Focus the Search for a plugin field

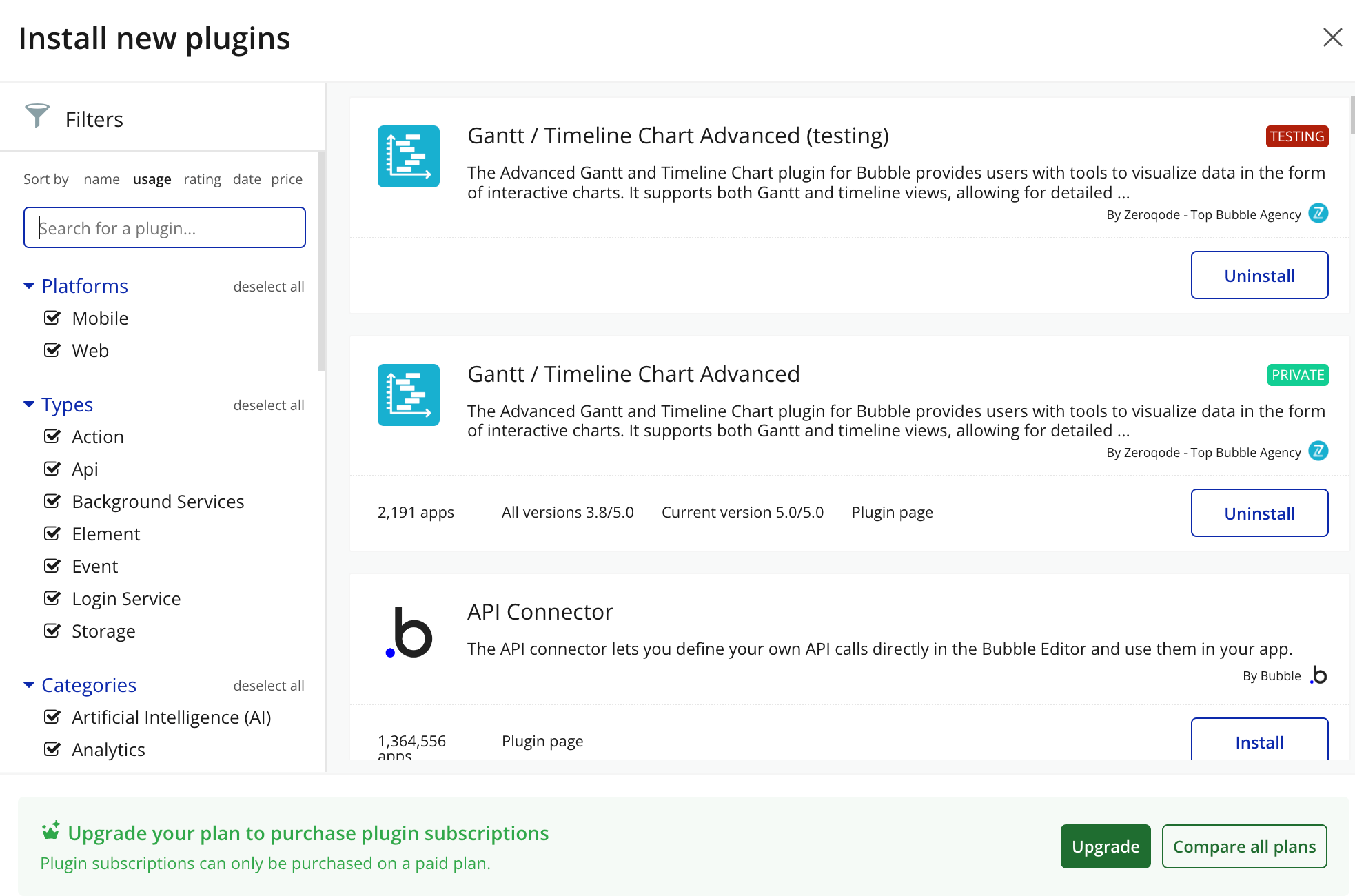(165, 228)
